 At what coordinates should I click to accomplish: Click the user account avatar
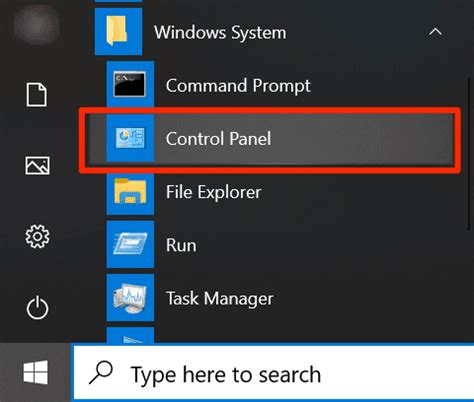(37, 25)
